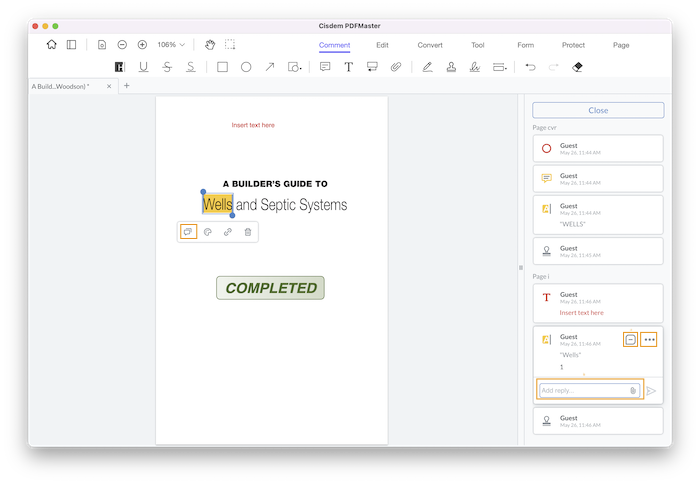Switch to the Page tab

pyautogui.click(x=621, y=45)
